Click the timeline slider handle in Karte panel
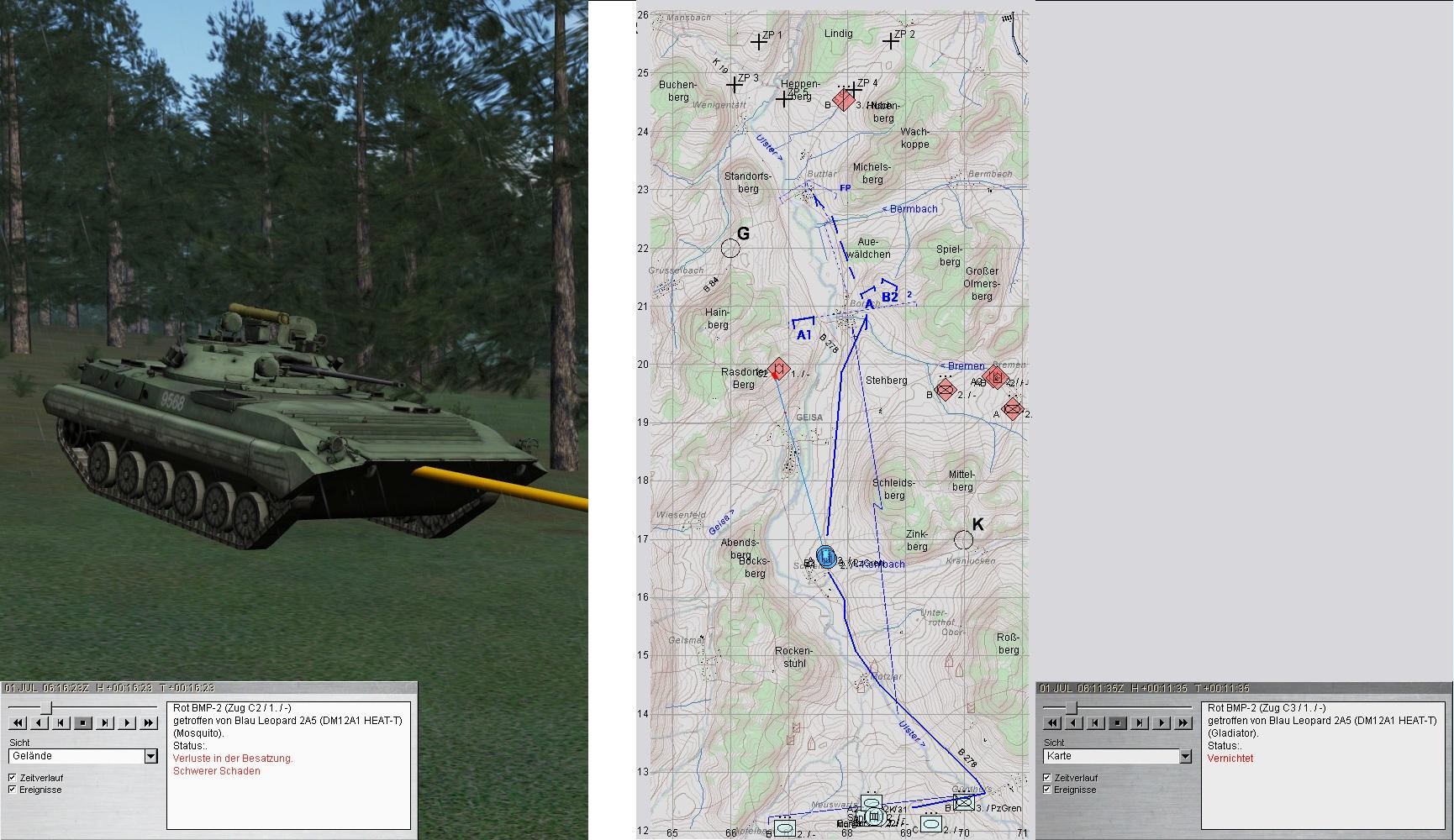 [x=1071, y=708]
